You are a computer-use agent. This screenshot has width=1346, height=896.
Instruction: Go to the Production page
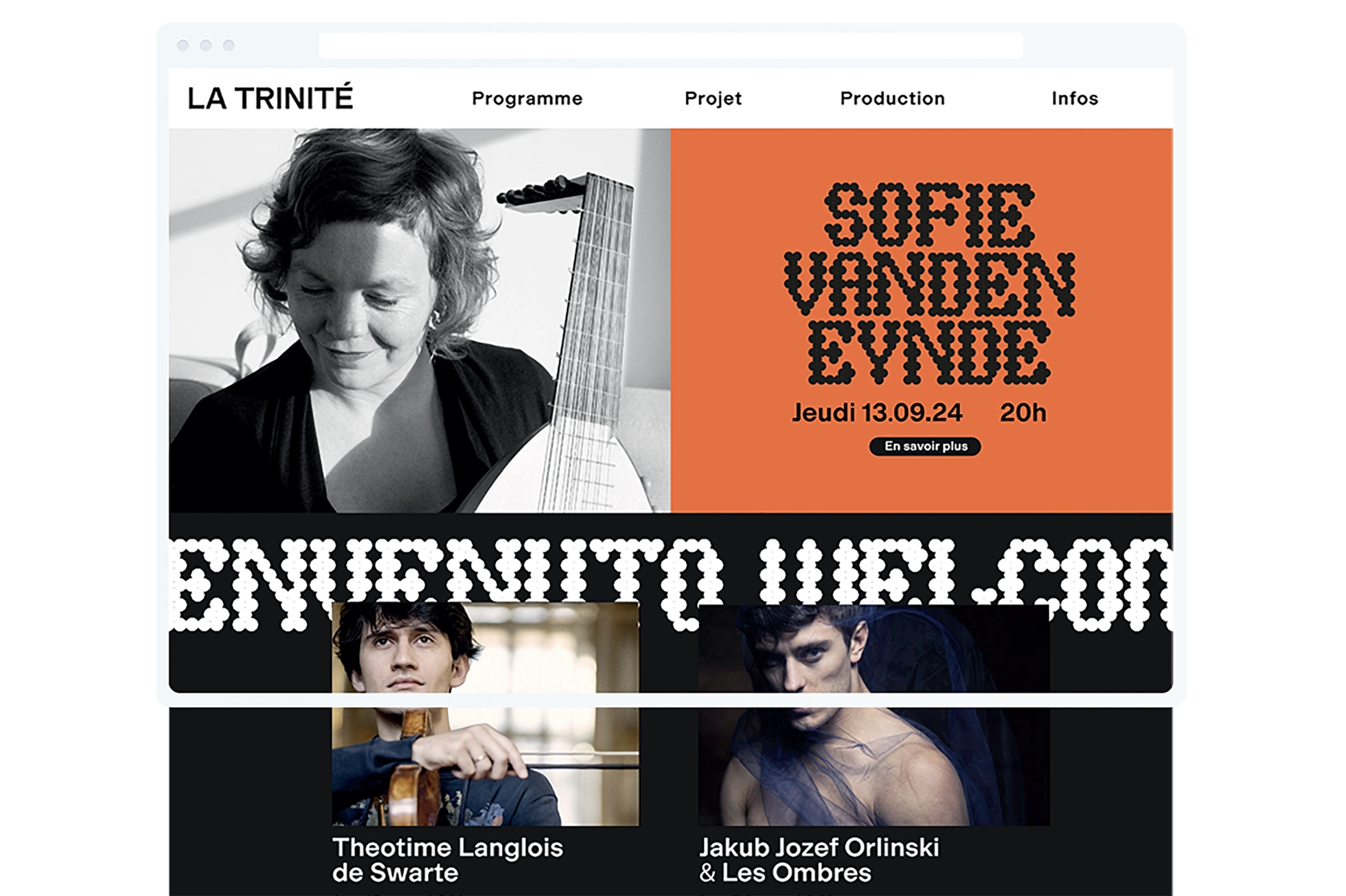click(x=892, y=98)
